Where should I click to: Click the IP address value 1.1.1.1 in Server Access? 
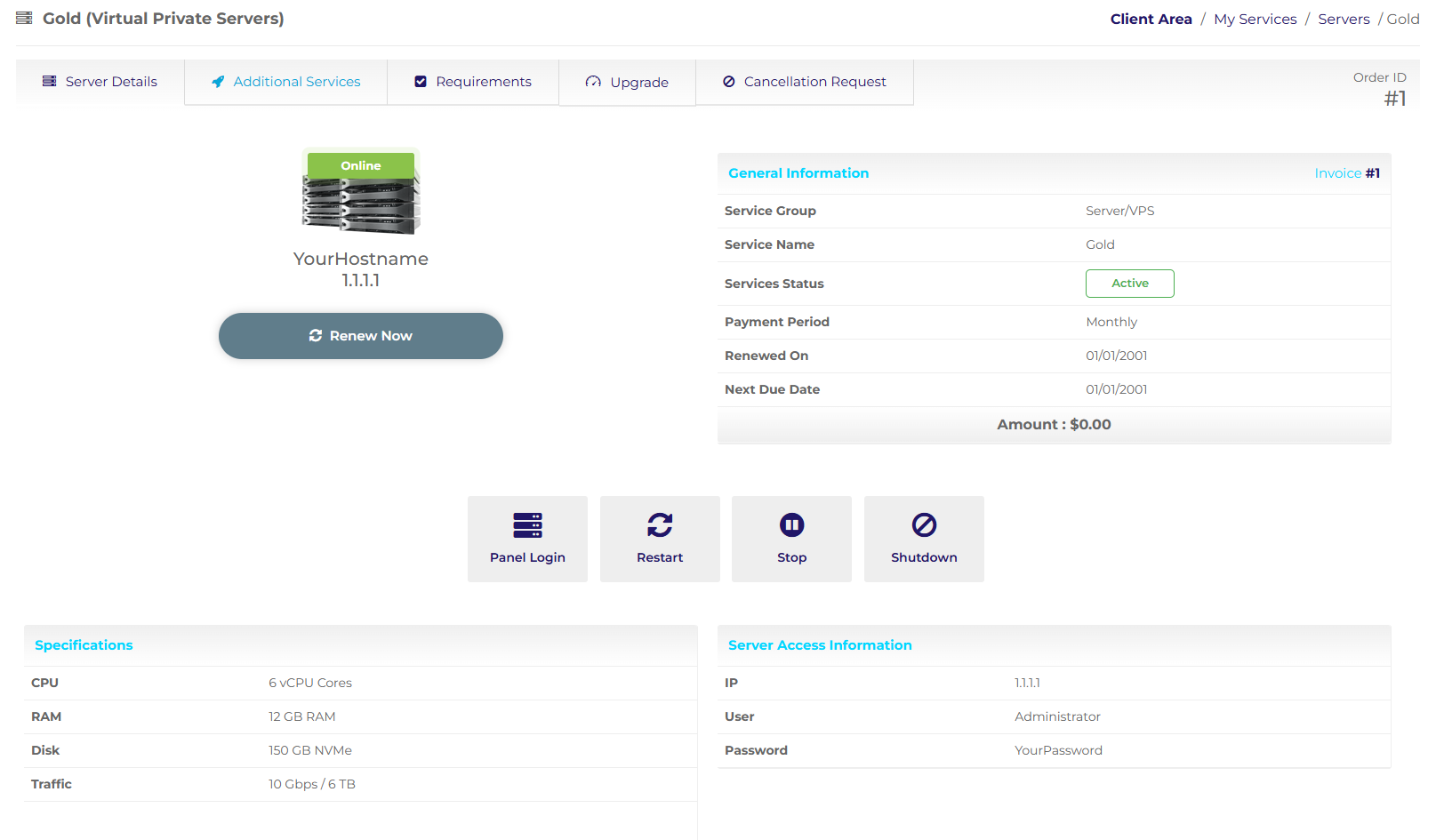pos(1027,683)
